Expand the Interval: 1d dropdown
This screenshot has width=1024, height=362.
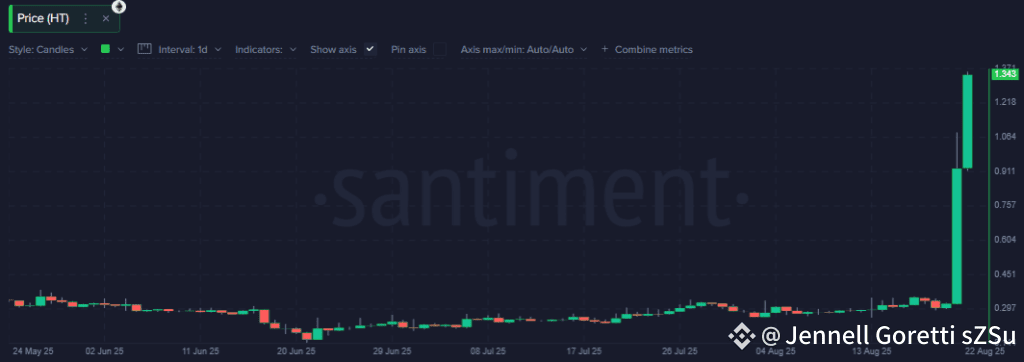pyautogui.click(x=190, y=49)
